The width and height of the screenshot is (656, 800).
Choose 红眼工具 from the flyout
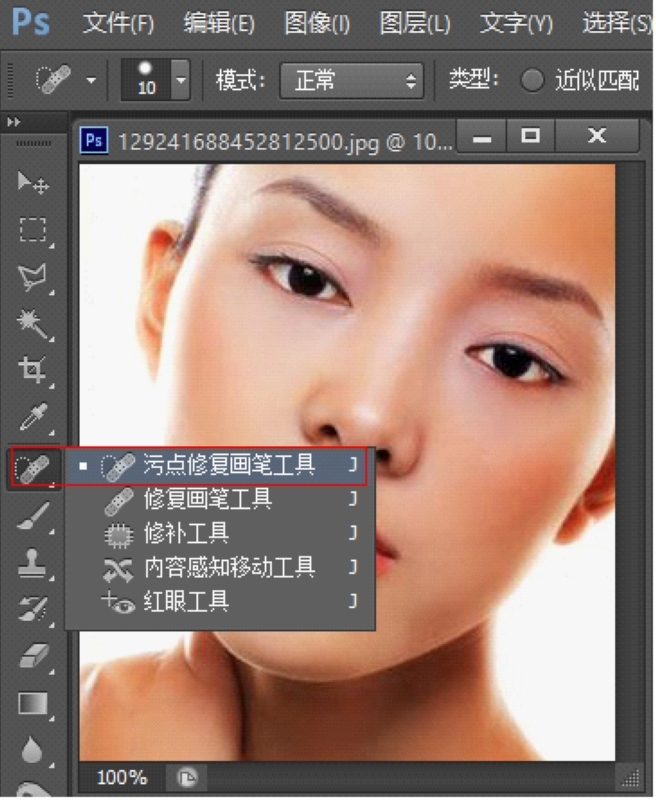click(x=187, y=601)
